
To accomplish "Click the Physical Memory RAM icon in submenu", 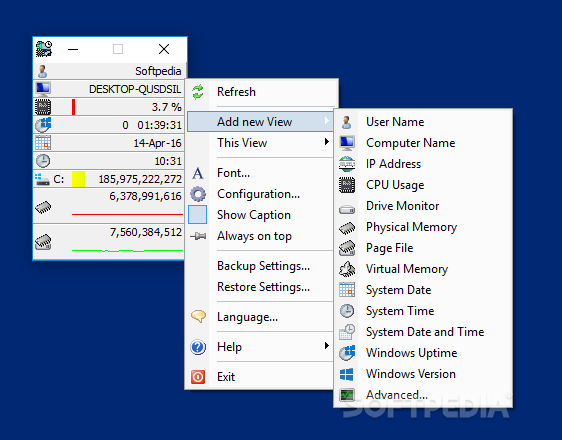I will tap(347, 228).
